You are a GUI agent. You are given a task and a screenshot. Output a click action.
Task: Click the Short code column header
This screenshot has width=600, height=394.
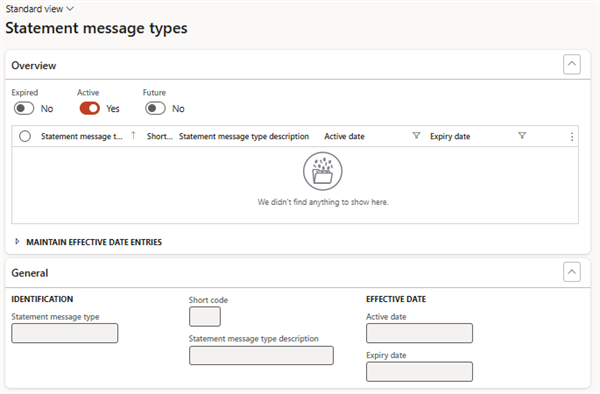(160, 136)
